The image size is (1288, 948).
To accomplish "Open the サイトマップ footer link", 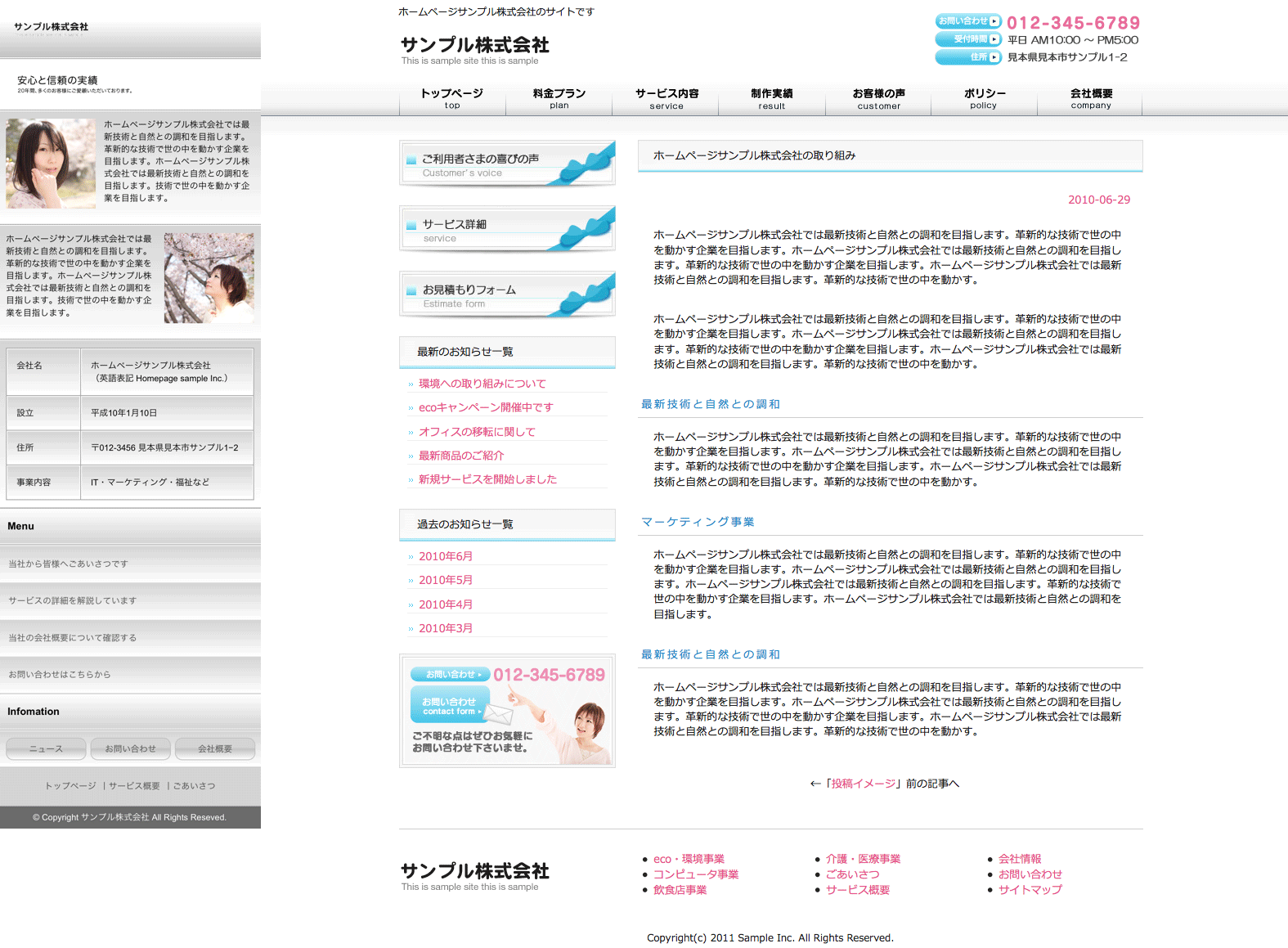I will tap(1030, 890).
